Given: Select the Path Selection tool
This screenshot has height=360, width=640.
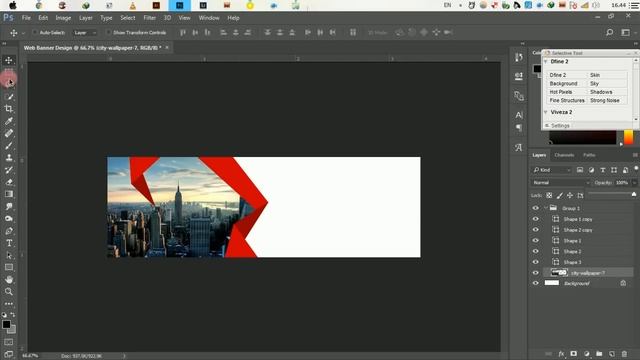Looking at the screenshot, I should coord(9,256).
